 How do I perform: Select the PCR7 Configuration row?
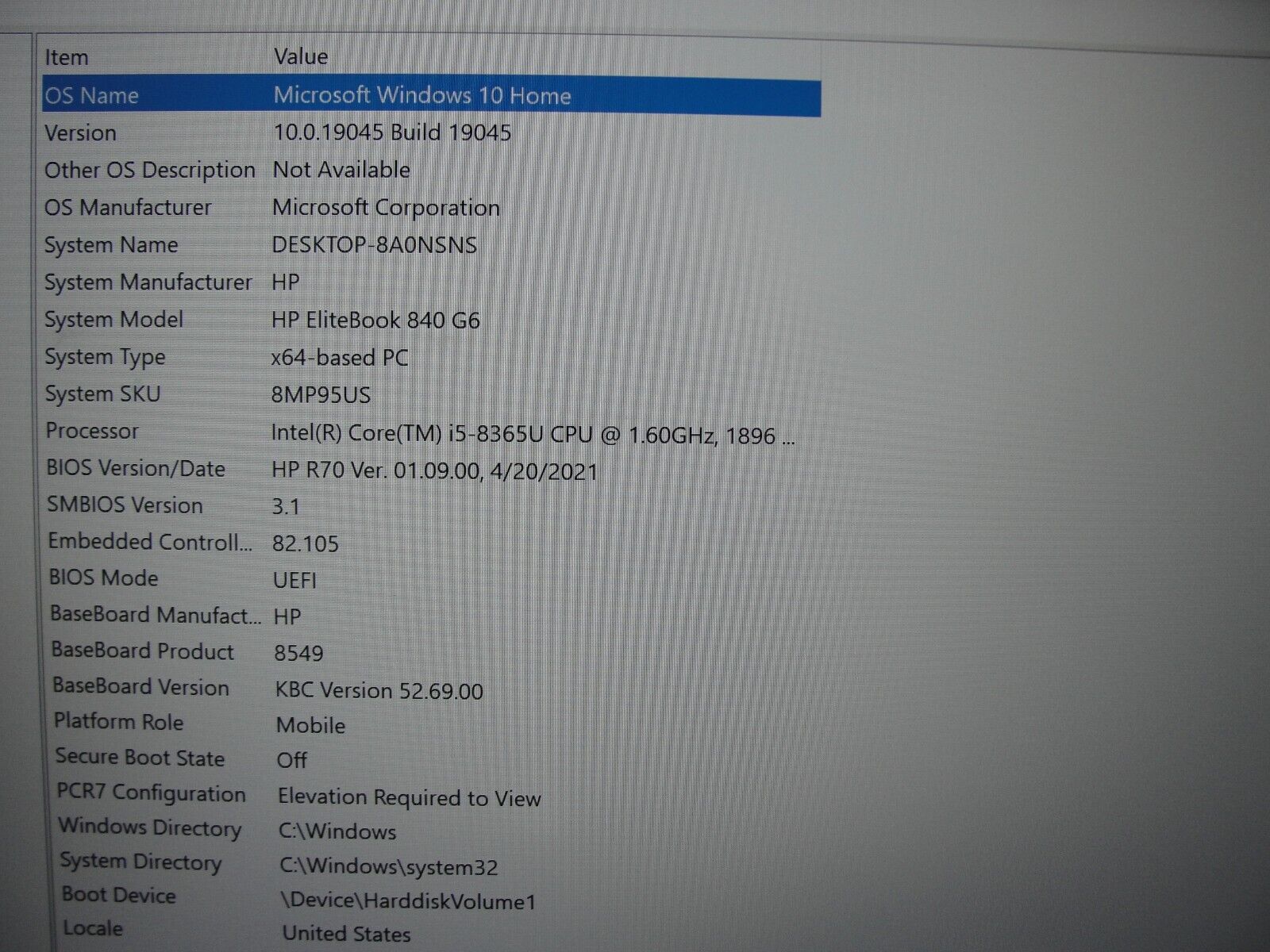tap(152, 793)
